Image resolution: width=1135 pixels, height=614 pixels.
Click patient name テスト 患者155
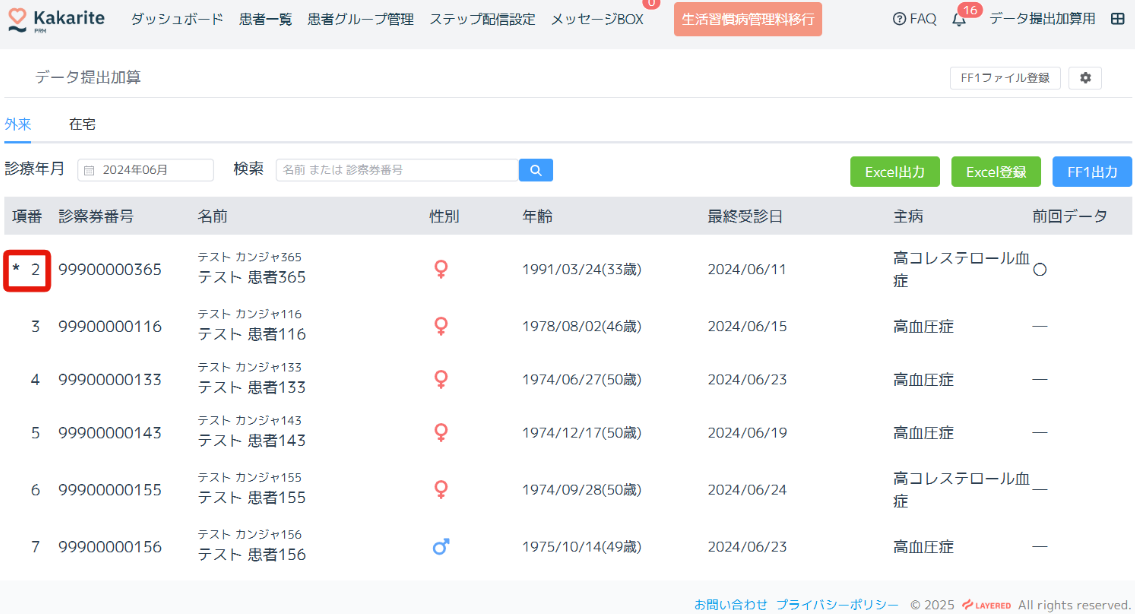coord(252,498)
